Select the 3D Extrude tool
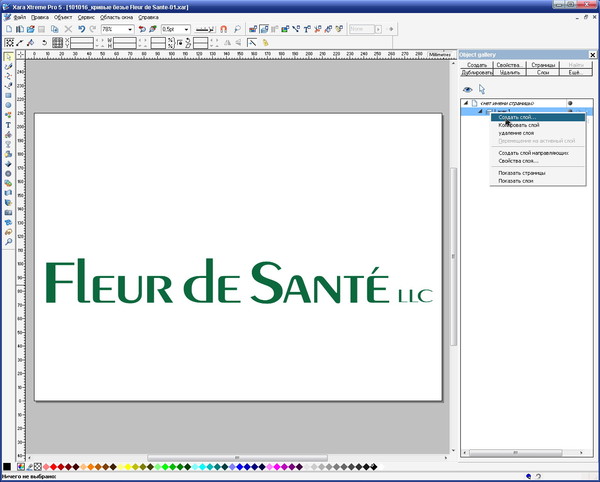Image resolution: width=600 pixels, height=482 pixels. (x=8, y=203)
